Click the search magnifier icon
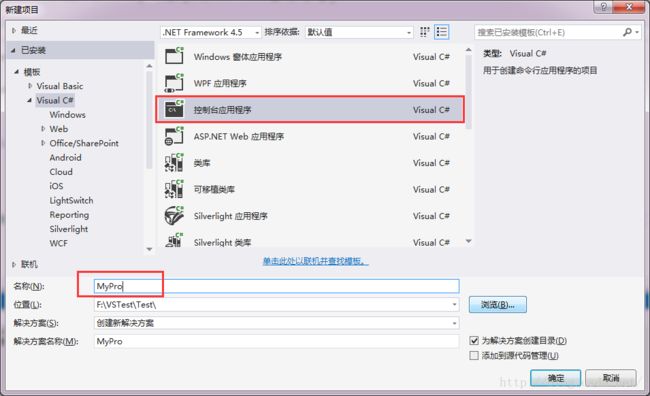 (x=627, y=32)
